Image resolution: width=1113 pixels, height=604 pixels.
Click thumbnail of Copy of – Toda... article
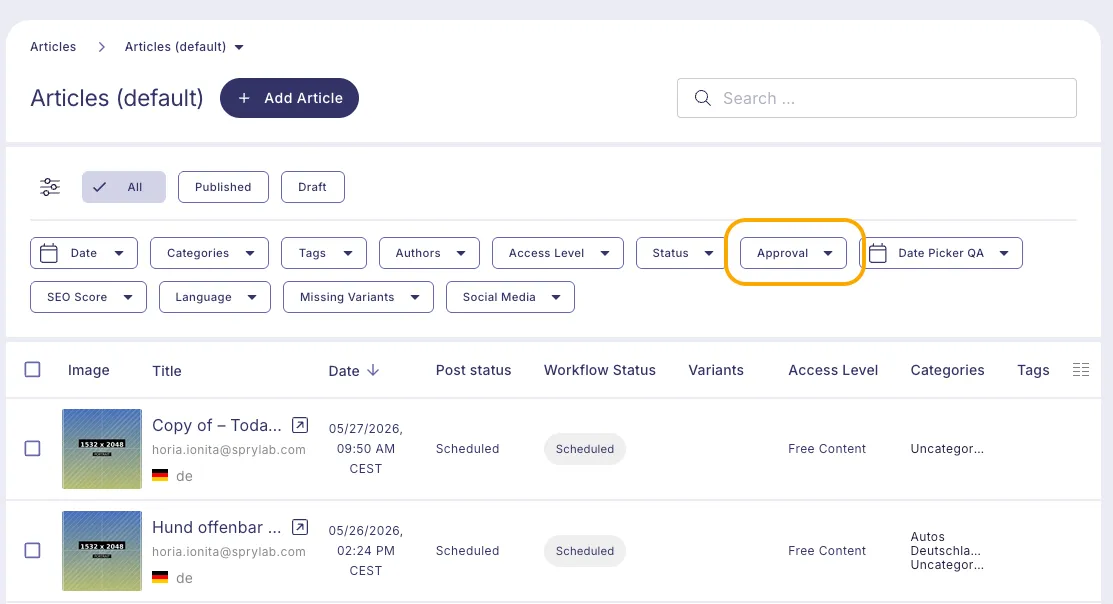[102, 449]
